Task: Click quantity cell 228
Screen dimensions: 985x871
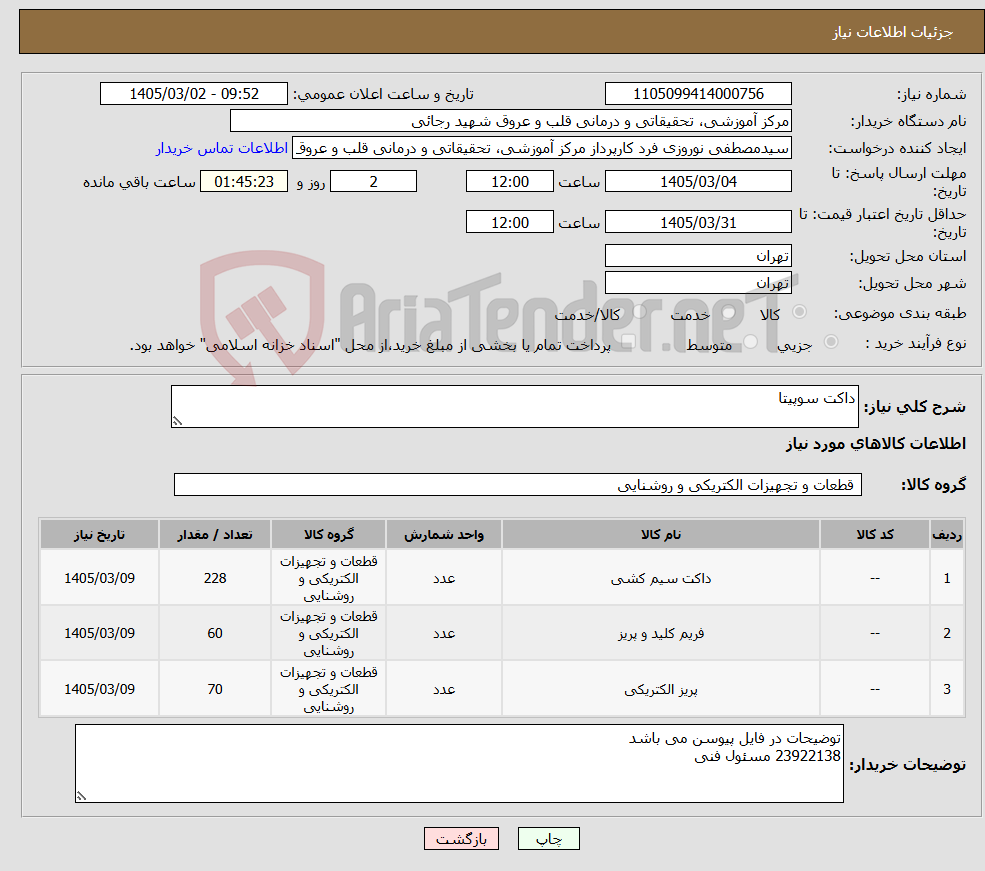Action: [x=215, y=578]
